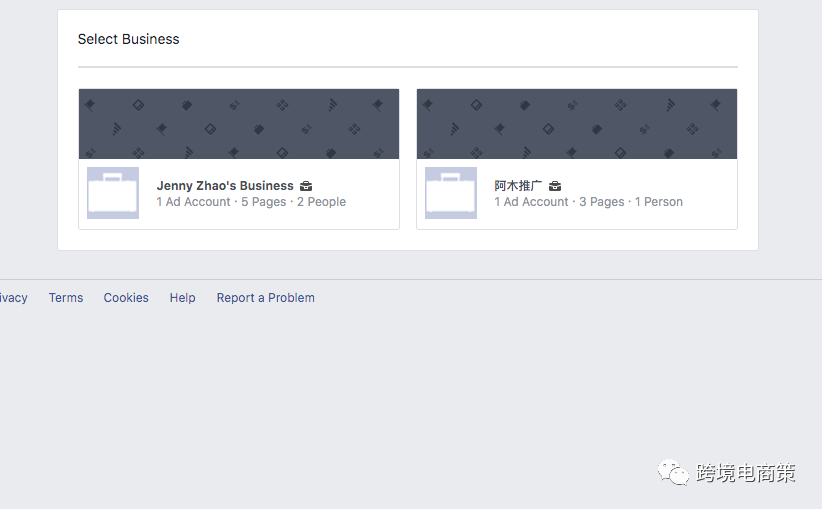822x509 pixels.
Task: Click the 'Select Business' heading
Action: (128, 39)
